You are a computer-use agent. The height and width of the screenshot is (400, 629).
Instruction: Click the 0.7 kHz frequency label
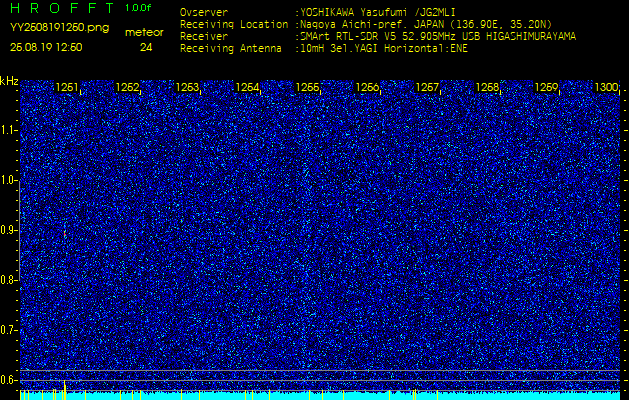tap(8, 330)
